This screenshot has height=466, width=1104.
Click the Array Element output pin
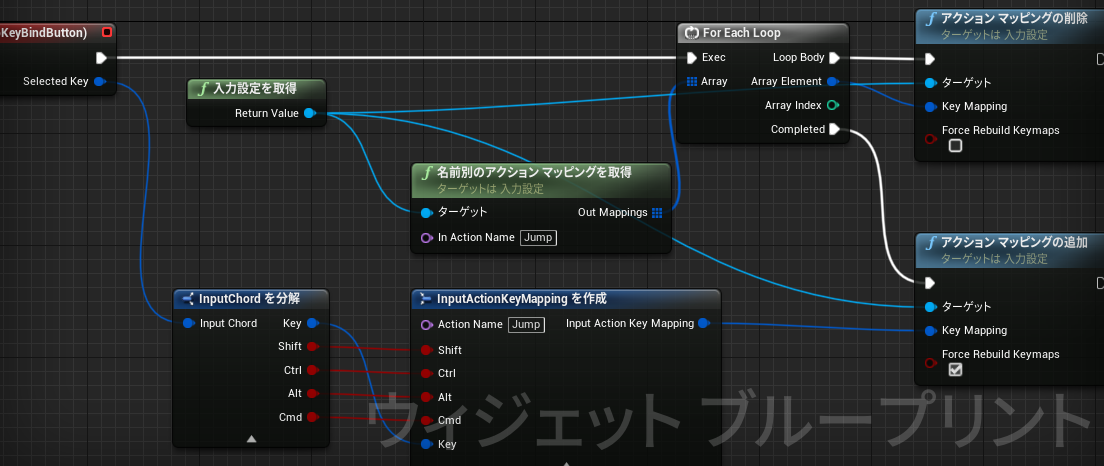coord(833,82)
